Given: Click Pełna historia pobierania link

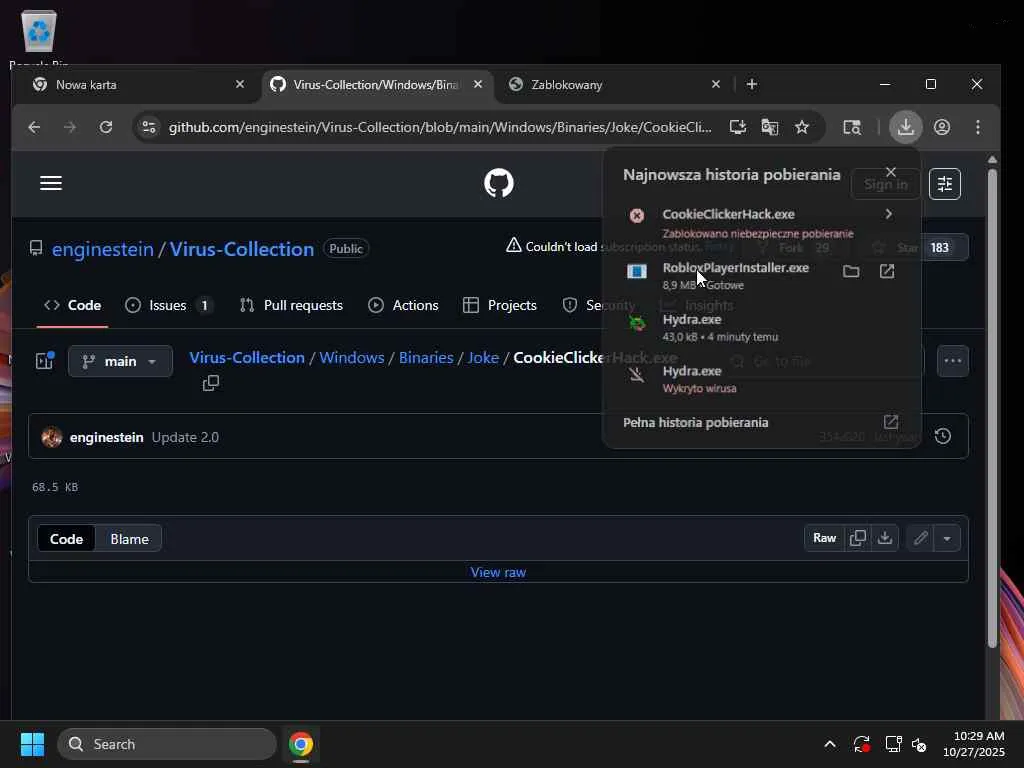Looking at the screenshot, I should 696,423.
